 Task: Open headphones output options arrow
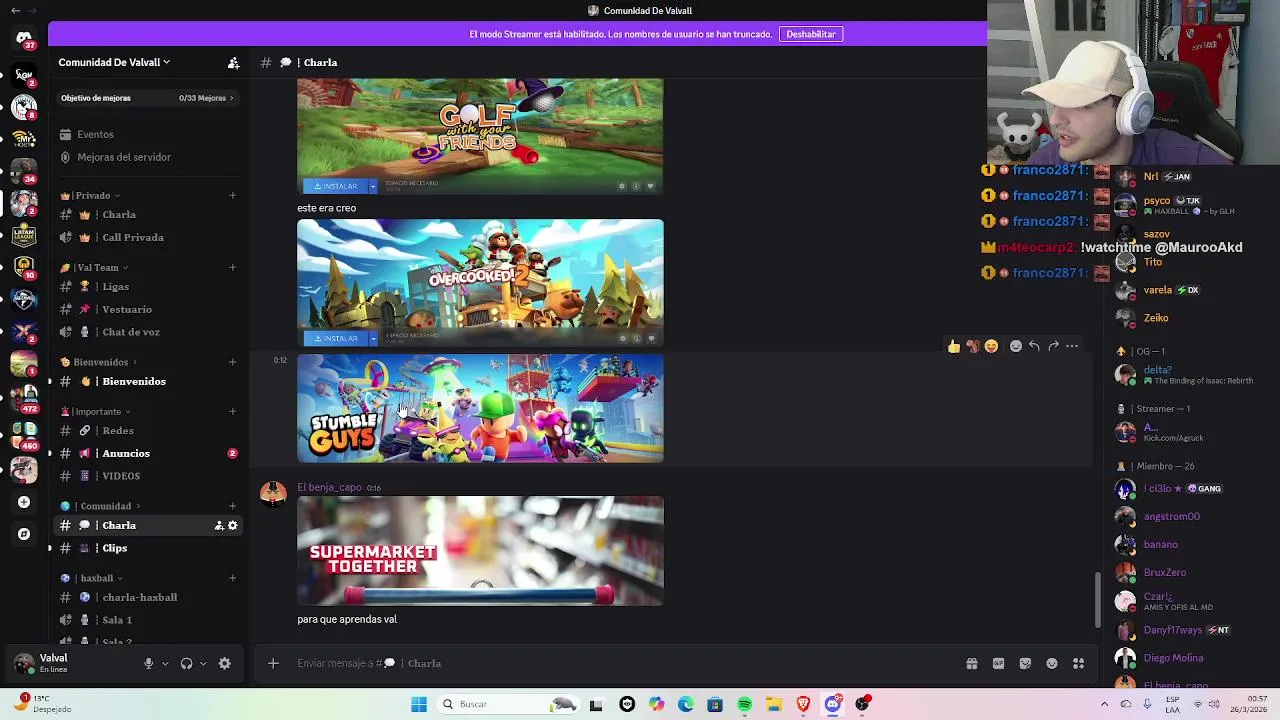tap(203, 663)
